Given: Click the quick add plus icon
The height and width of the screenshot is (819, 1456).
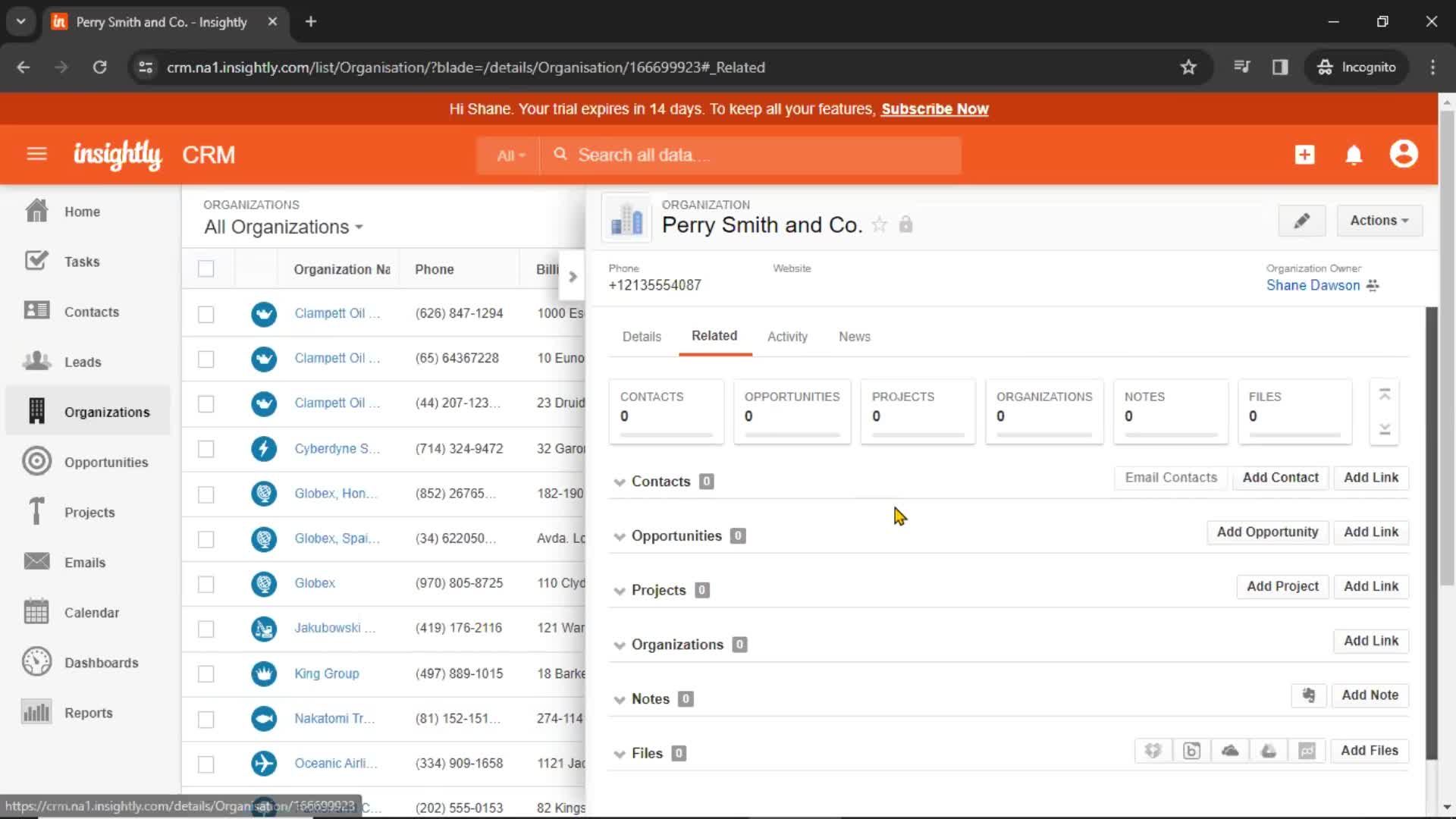Looking at the screenshot, I should 1304,155.
